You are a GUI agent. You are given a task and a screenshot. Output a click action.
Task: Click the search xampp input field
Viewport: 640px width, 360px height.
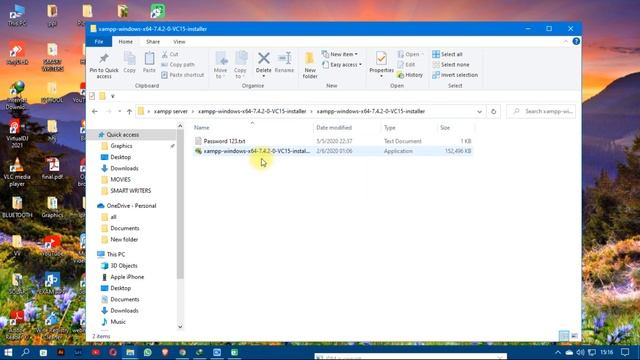541,111
